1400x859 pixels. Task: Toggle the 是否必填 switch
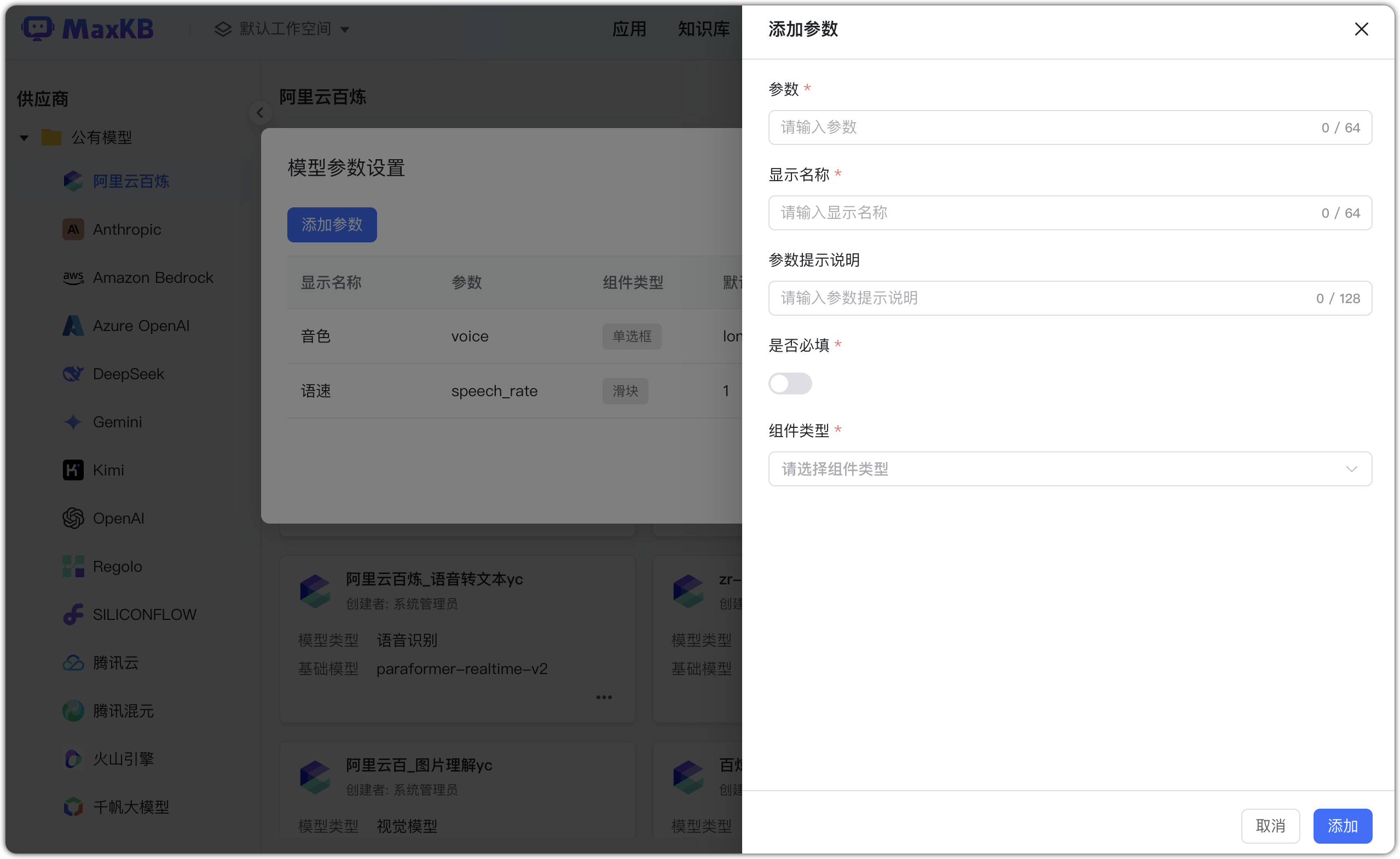pyautogui.click(x=790, y=384)
